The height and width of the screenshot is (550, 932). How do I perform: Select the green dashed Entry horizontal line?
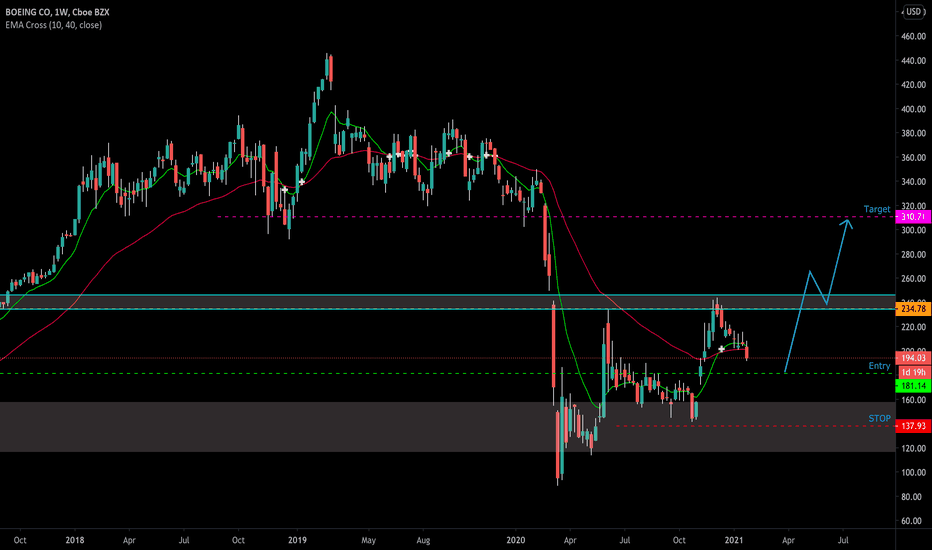pos(448,373)
